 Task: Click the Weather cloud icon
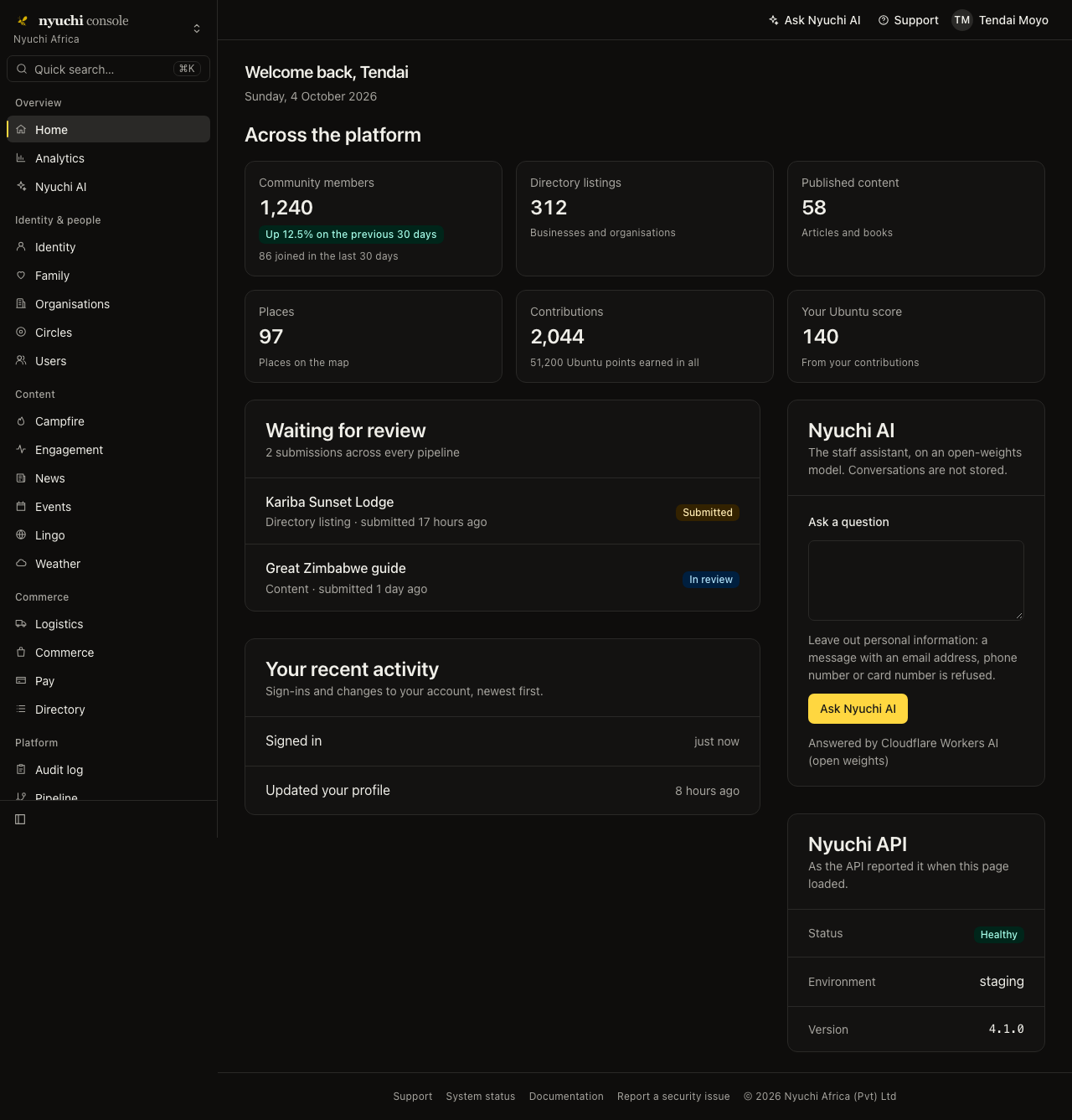pos(21,564)
